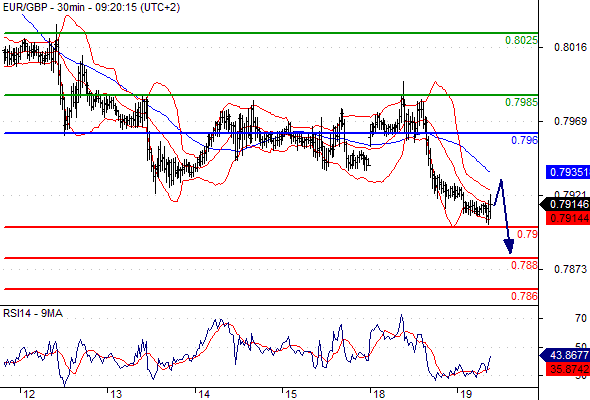The height and width of the screenshot is (400, 590).
Task: Click the EUR/GBP 30min chart title
Action: tap(91, 7)
